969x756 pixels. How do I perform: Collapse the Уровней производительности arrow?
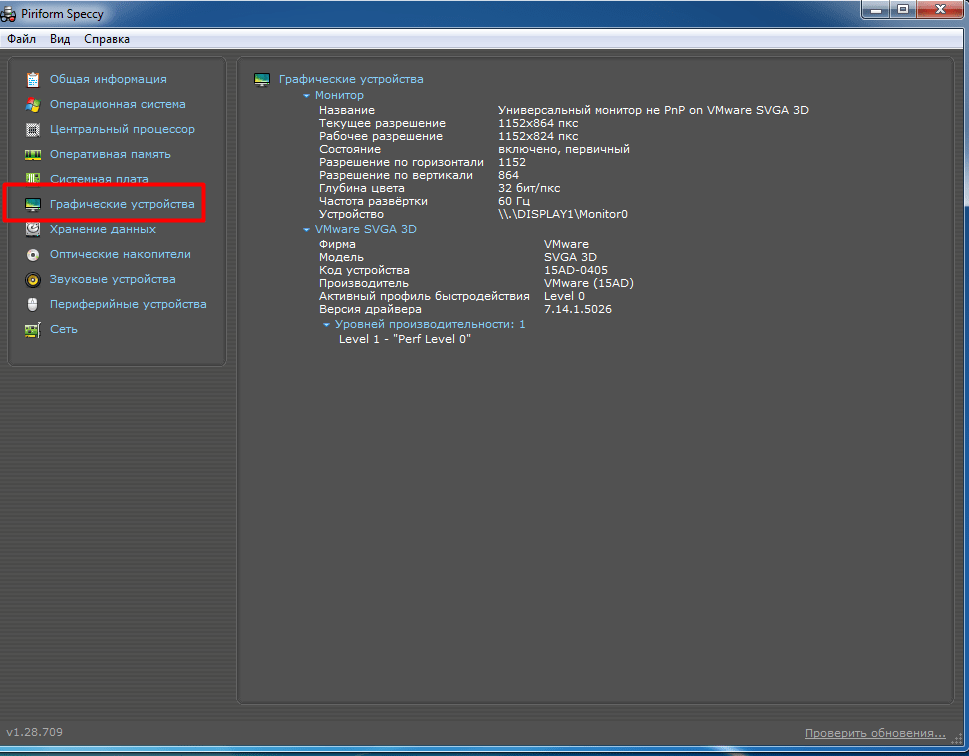[326, 325]
